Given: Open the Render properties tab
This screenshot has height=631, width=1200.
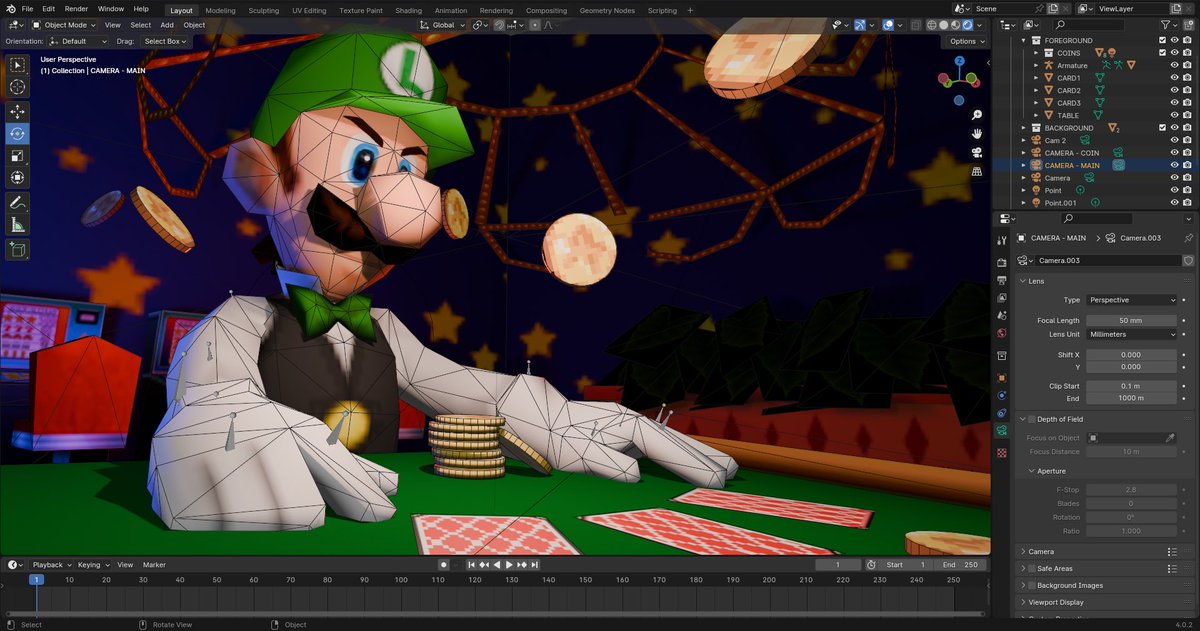Looking at the screenshot, I should [x=1002, y=263].
